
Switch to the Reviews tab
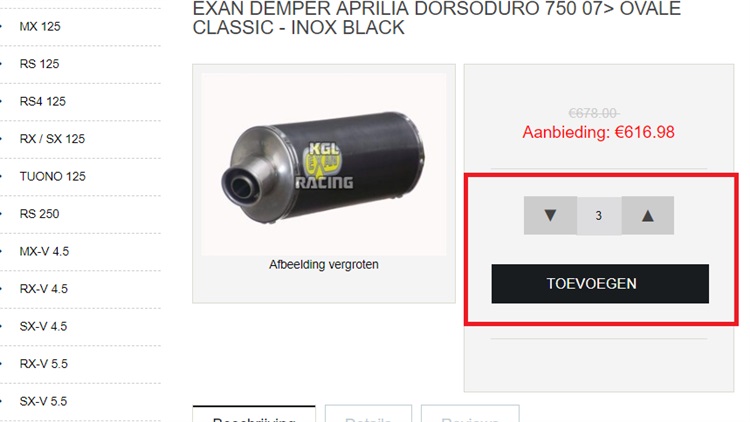pyautogui.click(x=470, y=414)
